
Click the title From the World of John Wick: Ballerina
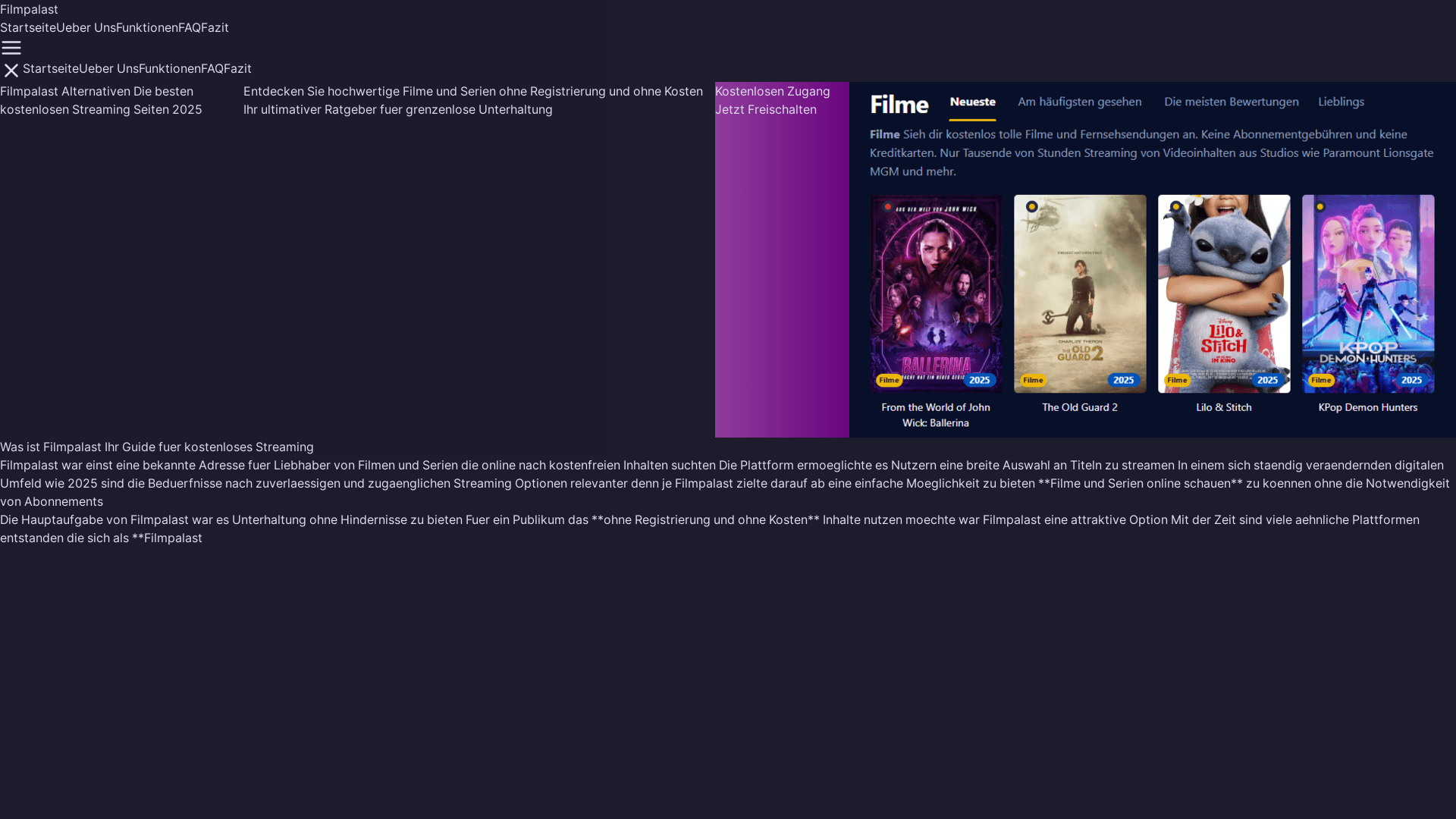pyautogui.click(x=936, y=415)
